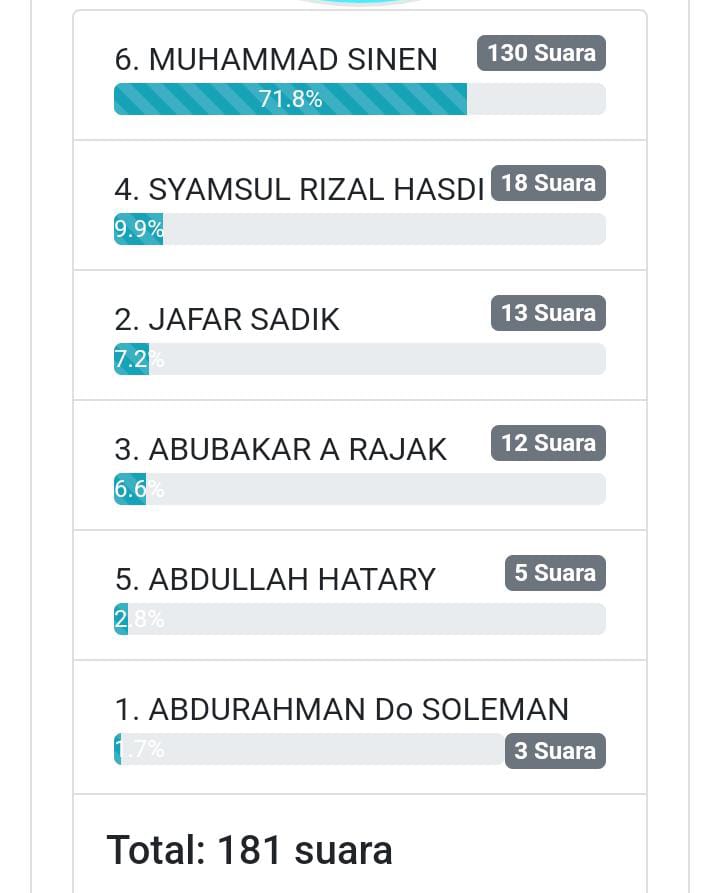This screenshot has width=720, height=893.
Task: Select candidate 6. MUHAMMAD SINEN name
Action: (276, 60)
